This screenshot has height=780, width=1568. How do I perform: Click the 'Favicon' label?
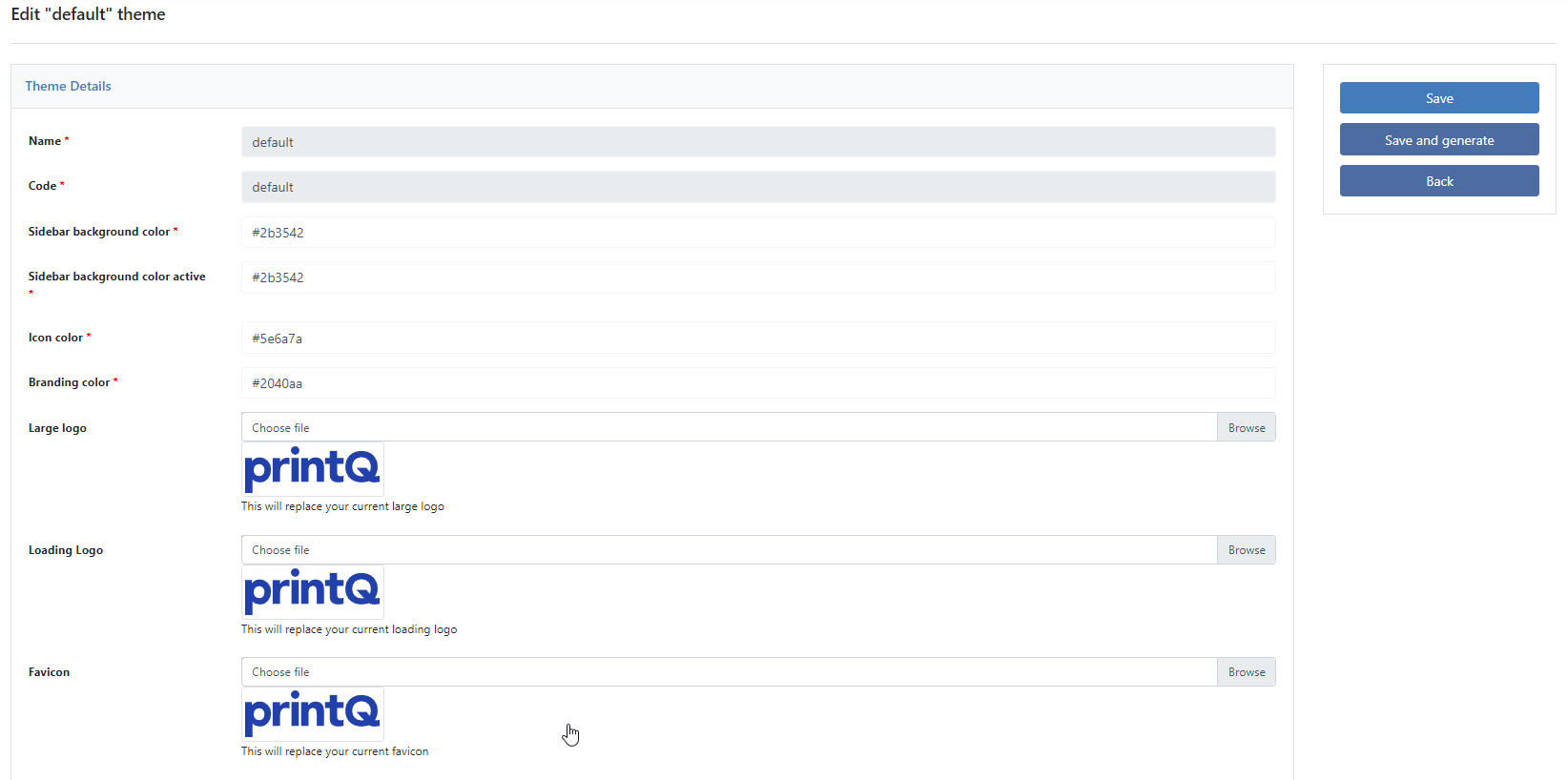(x=49, y=672)
